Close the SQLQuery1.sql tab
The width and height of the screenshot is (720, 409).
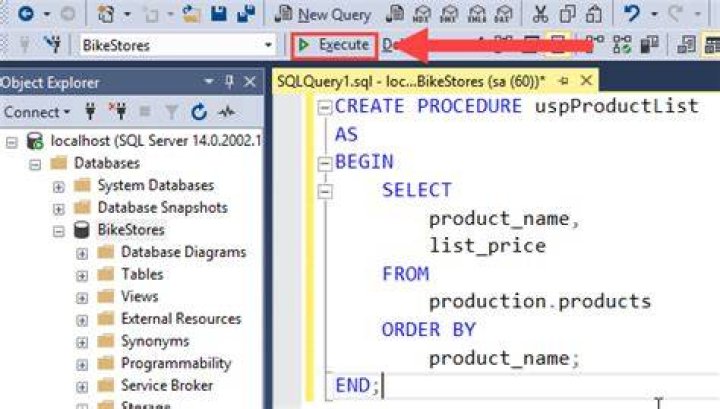tap(586, 81)
